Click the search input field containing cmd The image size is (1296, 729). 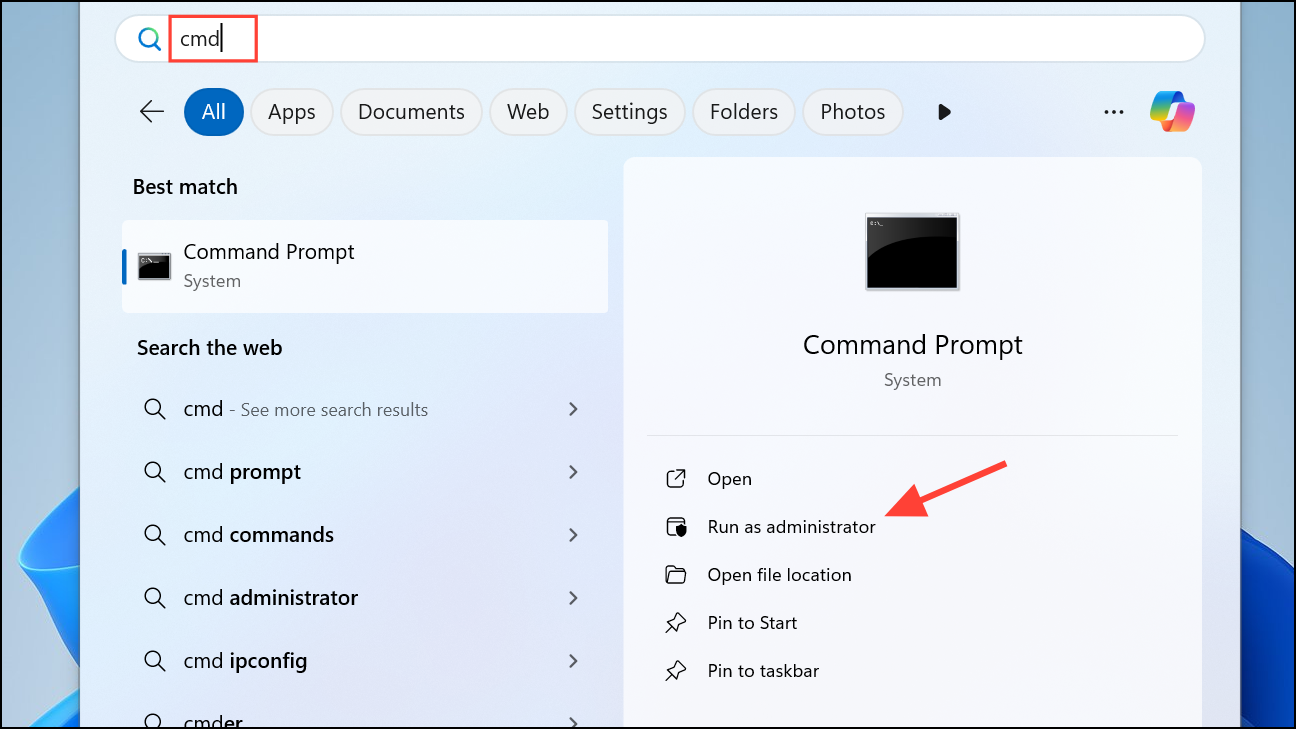pos(660,39)
